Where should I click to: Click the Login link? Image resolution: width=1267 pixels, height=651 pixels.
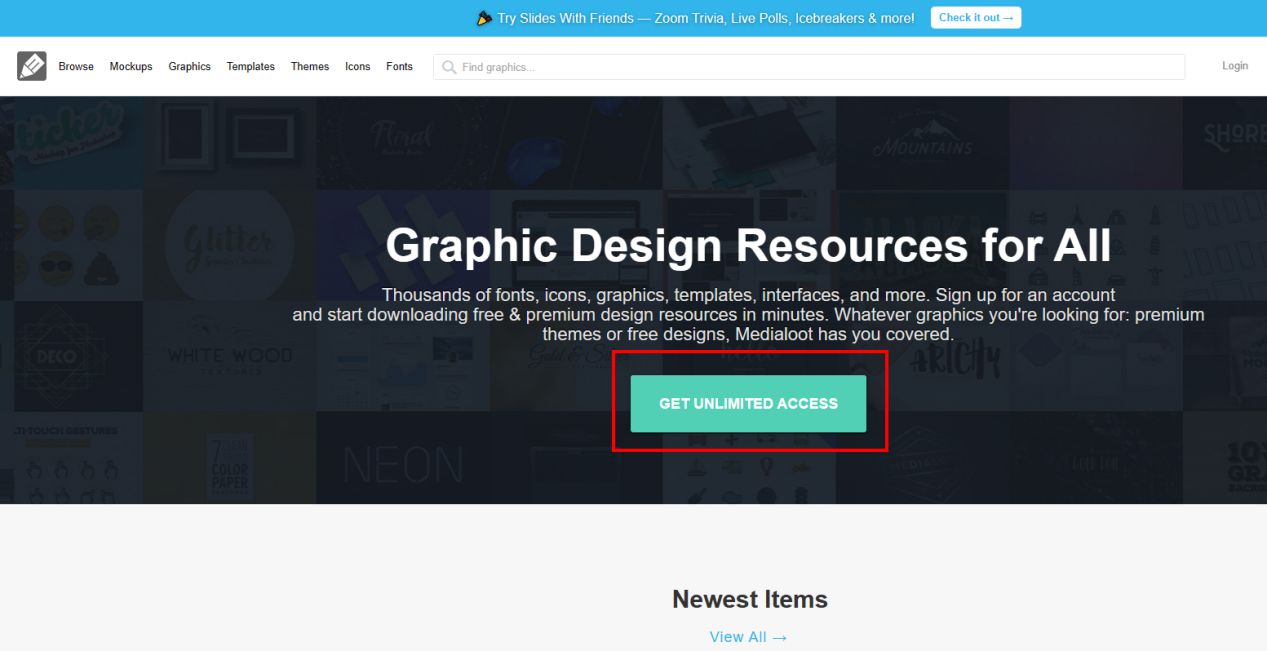click(1235, 66)
